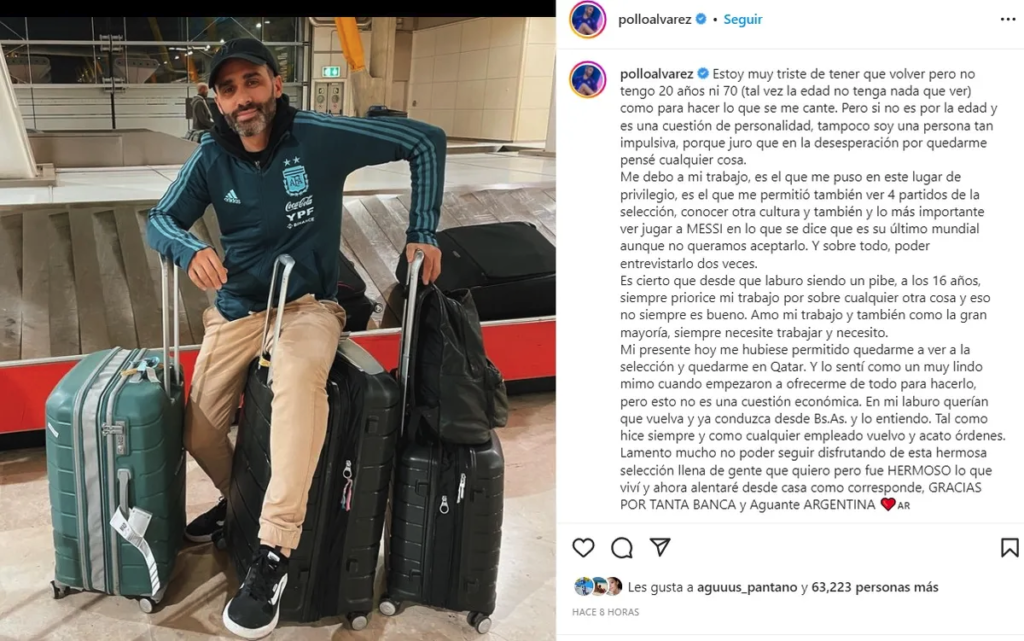Open aguuus_pantano profile from likes line
The image size is (1024, 641).
coord(747,587)
